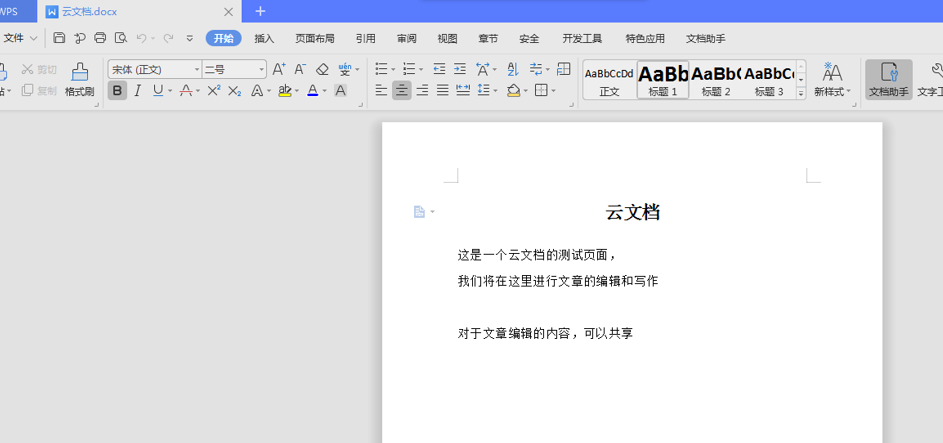Open the 开发工具 tab
This screenshot has height=443, width=943.
tap(582, 38)
